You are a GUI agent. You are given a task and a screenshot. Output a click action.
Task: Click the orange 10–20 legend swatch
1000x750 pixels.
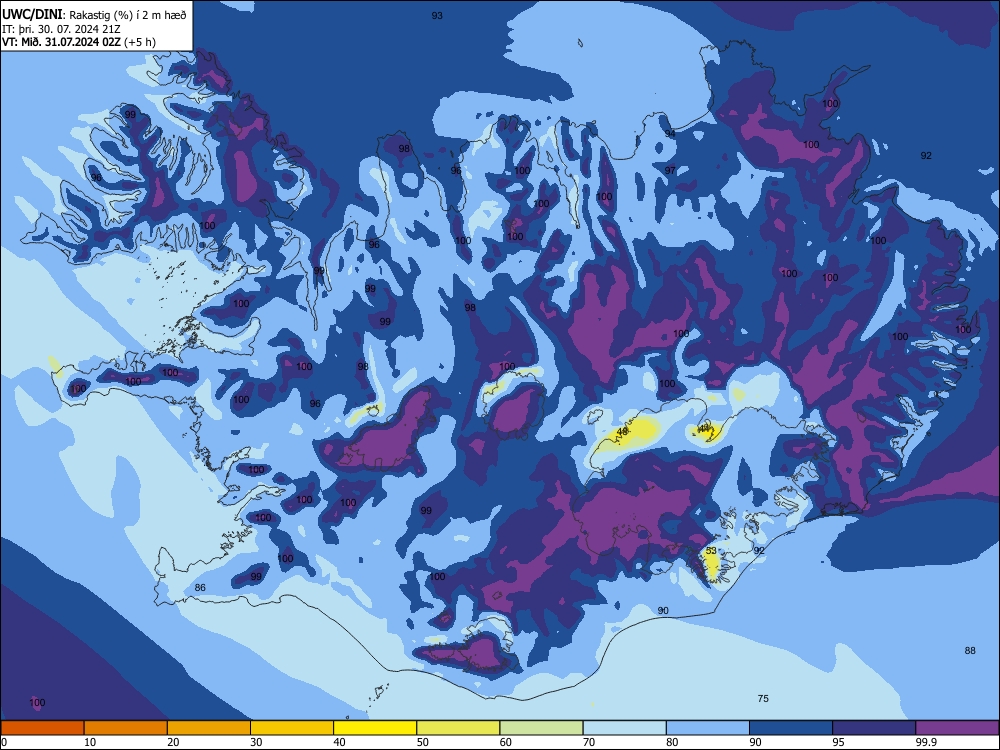126,728
